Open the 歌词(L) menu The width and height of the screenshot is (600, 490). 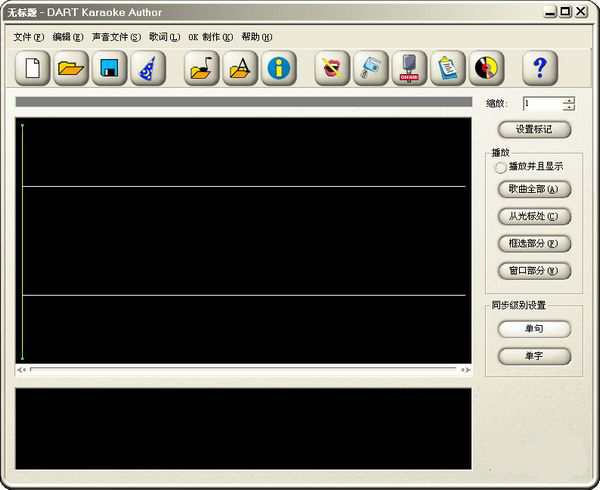click(164, 37)
